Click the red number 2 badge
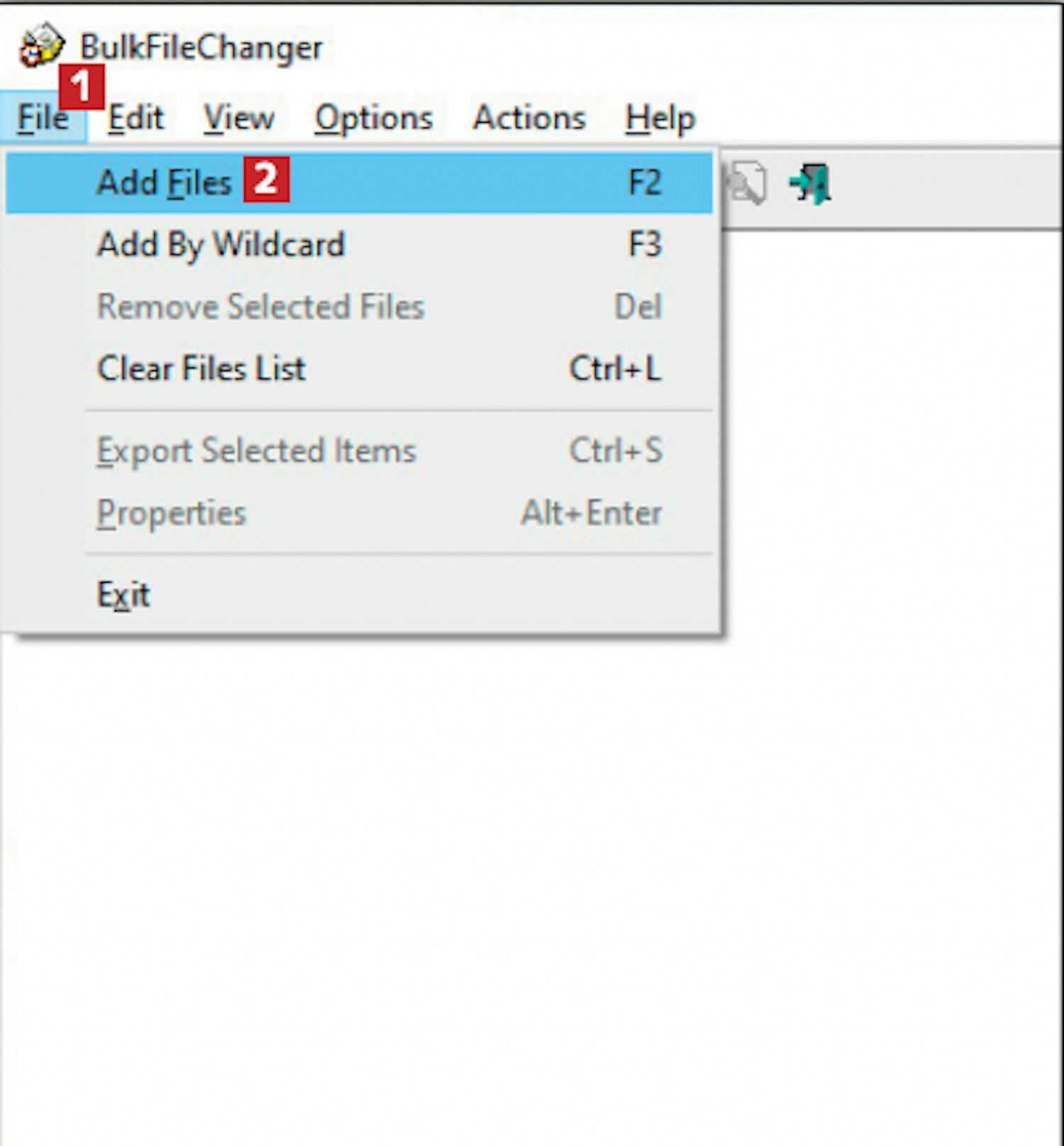 266,179
